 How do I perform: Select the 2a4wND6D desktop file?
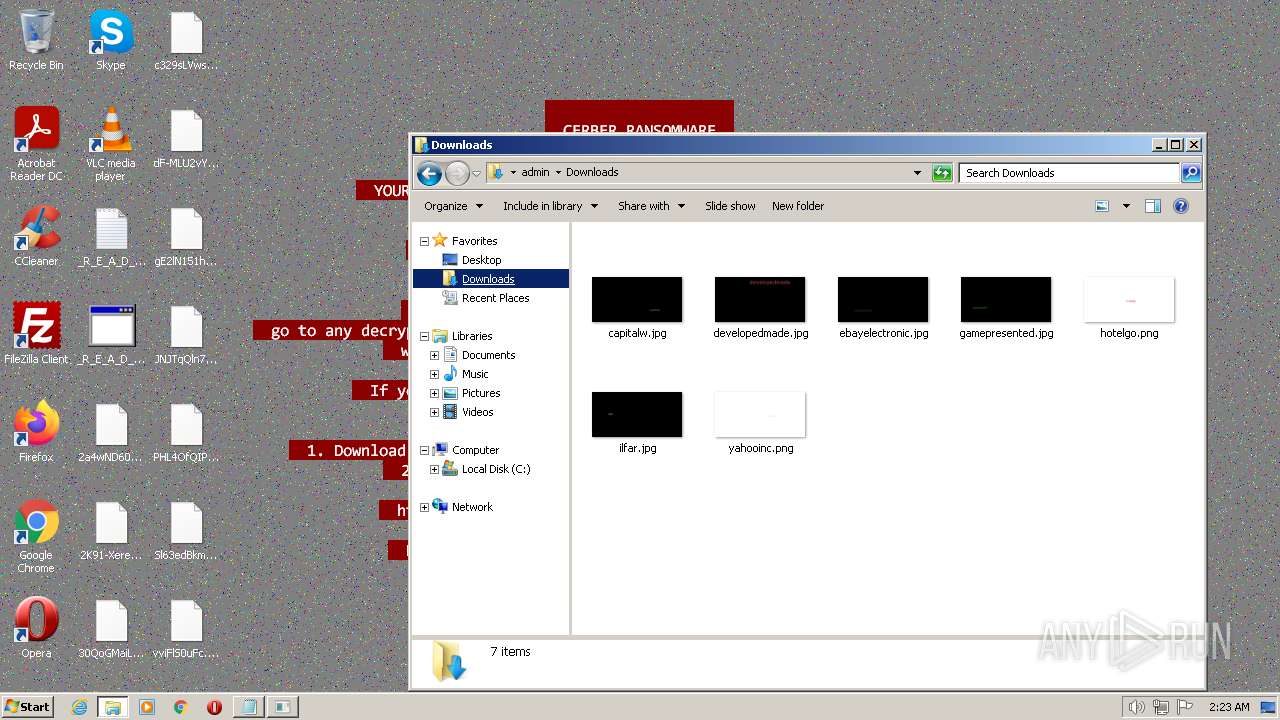click(111, 433)
